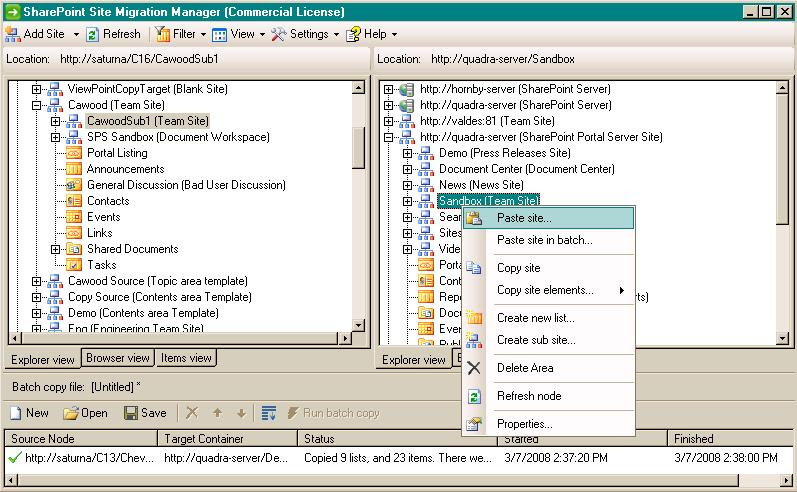This screenshot has height=492, width=797.
Task: Click the batch list options icon
Action: (268, 413)
